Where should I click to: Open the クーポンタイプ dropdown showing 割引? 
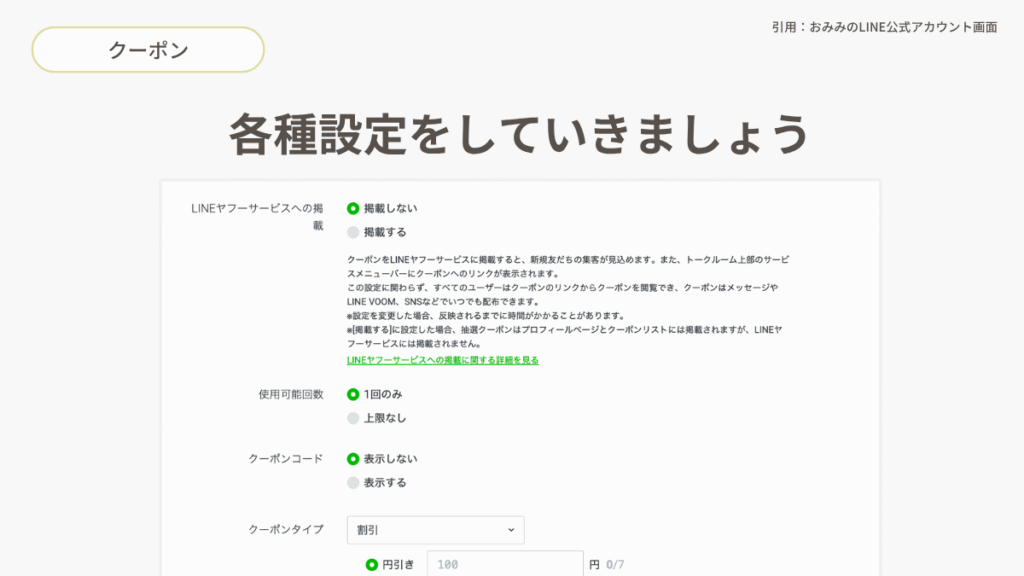pyautogui.click(x=434, y=529)
